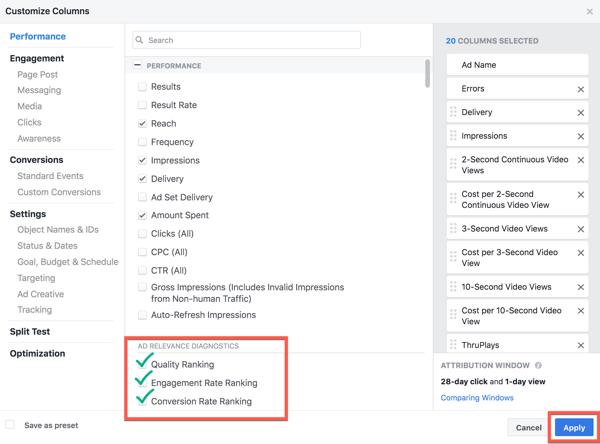Image resolution: width=600 pixels, height=444 pixels.
Task: Check the Gross Impressions checkbox
Action: (142, 287)
